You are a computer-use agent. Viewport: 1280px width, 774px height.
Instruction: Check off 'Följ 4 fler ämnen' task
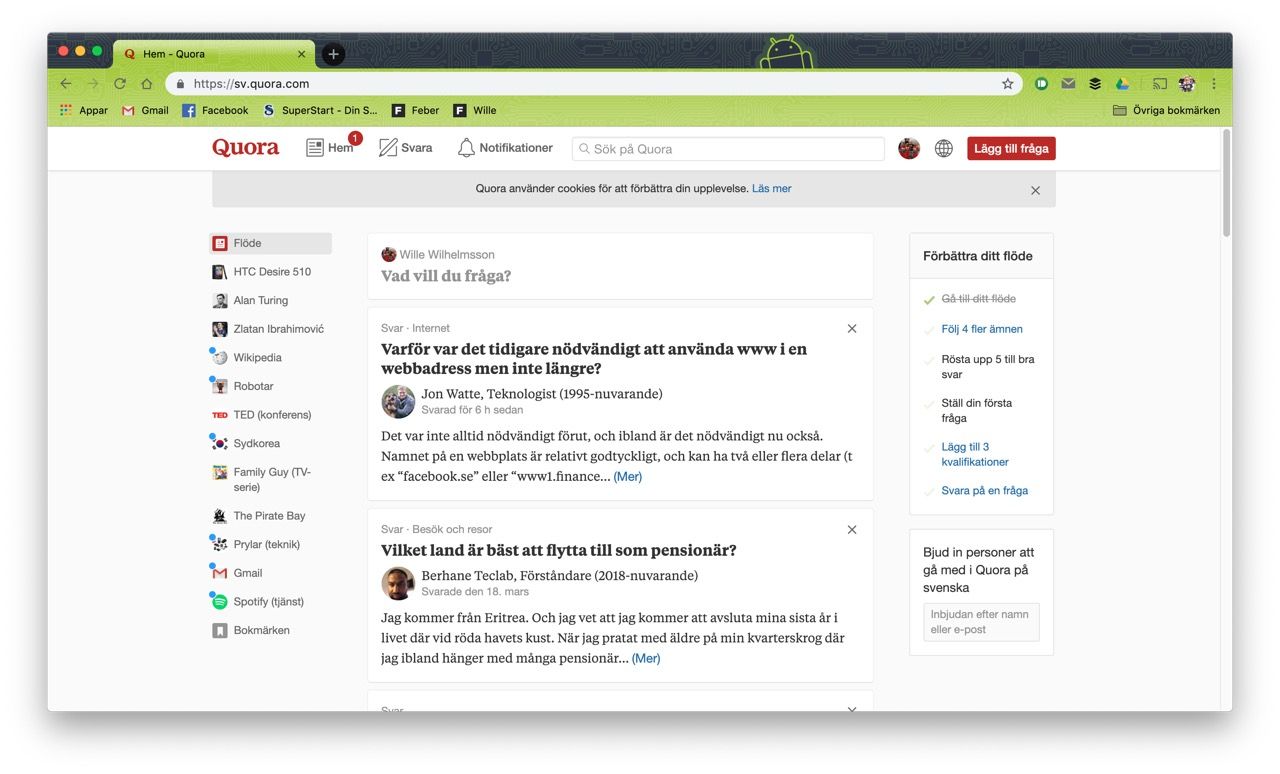[x=981, y=329]
